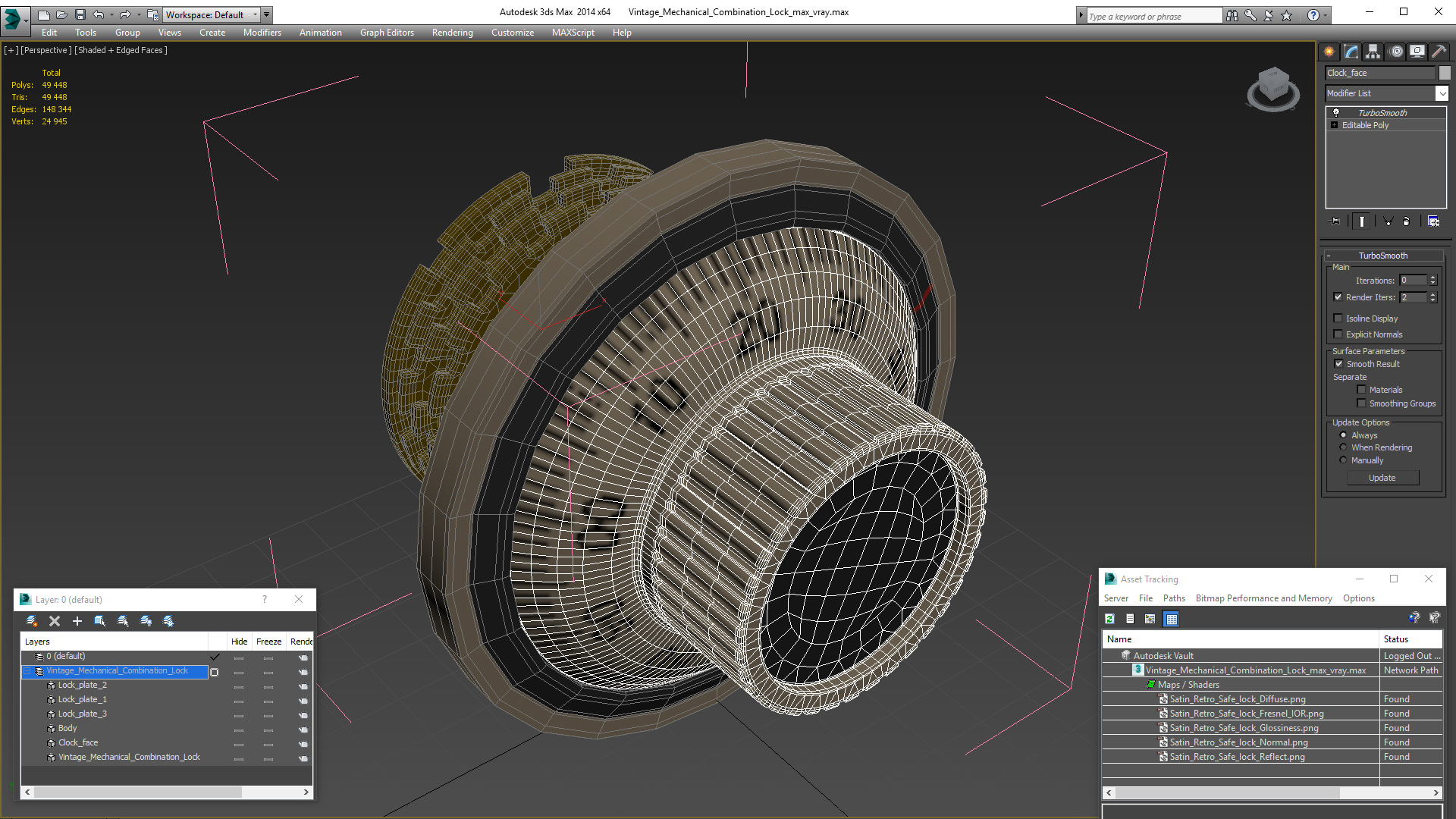Open quick access toolbar customize arrow

point(266,14)
